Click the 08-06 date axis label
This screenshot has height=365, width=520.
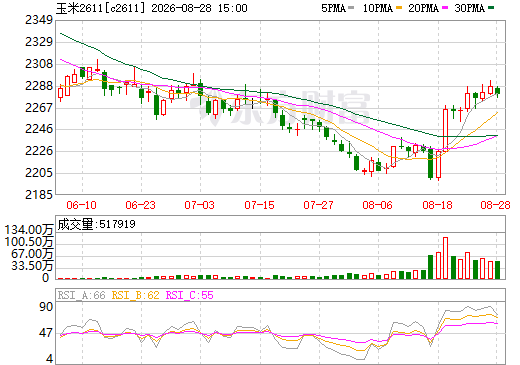(377, 205)
